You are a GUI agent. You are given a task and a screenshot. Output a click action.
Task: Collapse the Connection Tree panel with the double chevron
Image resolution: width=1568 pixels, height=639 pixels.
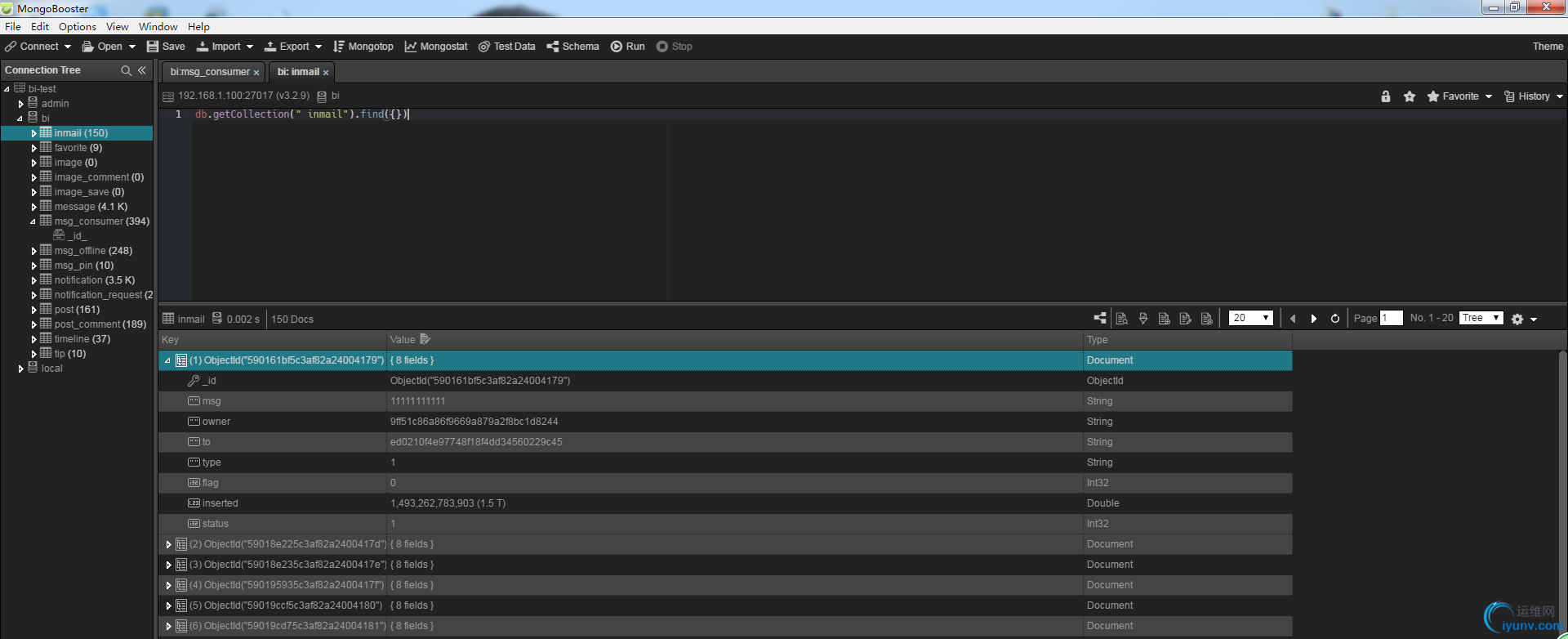click(x=142, y=70)
